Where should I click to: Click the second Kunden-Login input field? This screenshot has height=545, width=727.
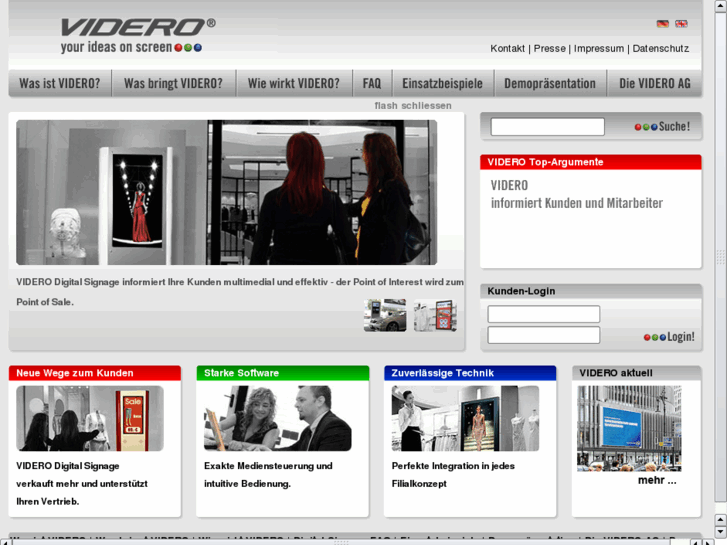click(543, 335)
